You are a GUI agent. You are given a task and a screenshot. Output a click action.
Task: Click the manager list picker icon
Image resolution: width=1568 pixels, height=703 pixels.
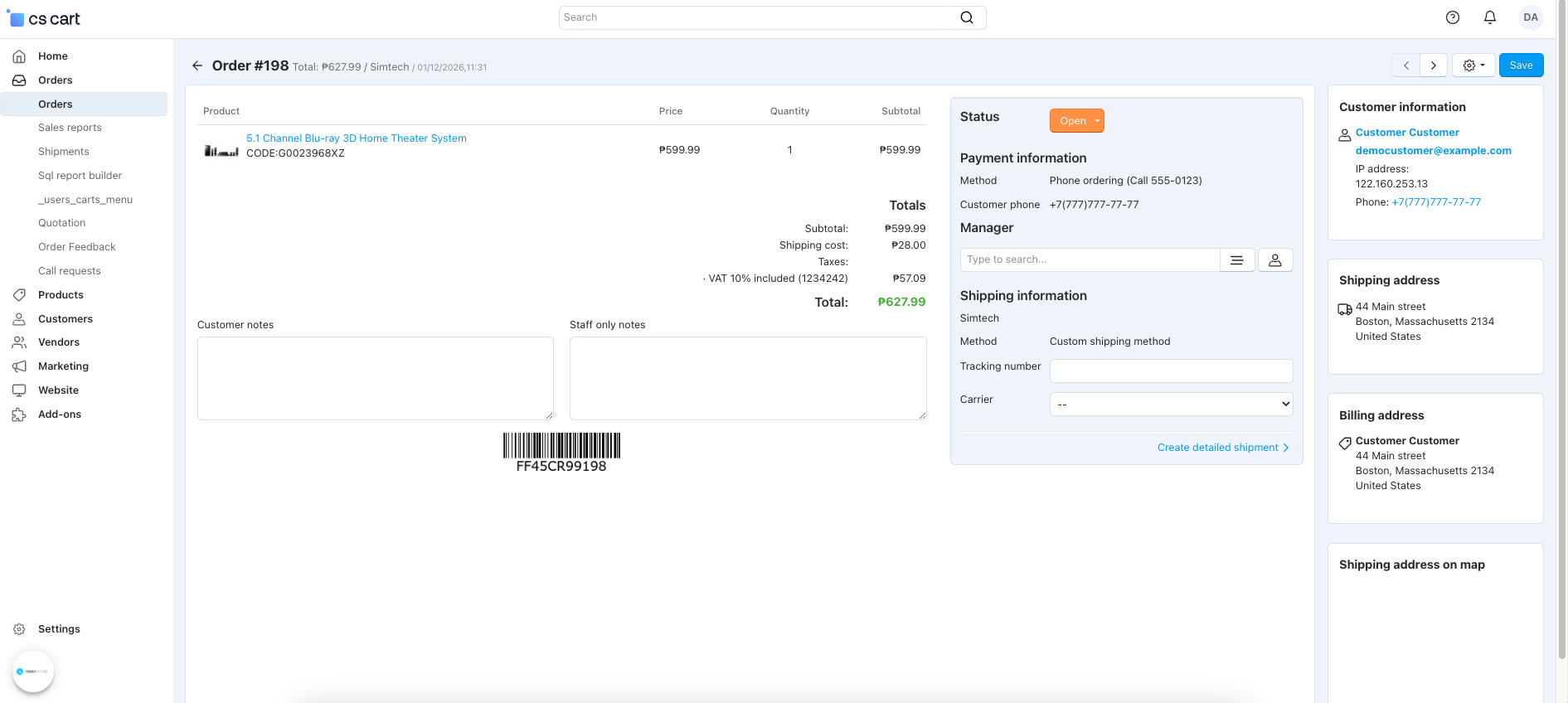coord(1236,260)
